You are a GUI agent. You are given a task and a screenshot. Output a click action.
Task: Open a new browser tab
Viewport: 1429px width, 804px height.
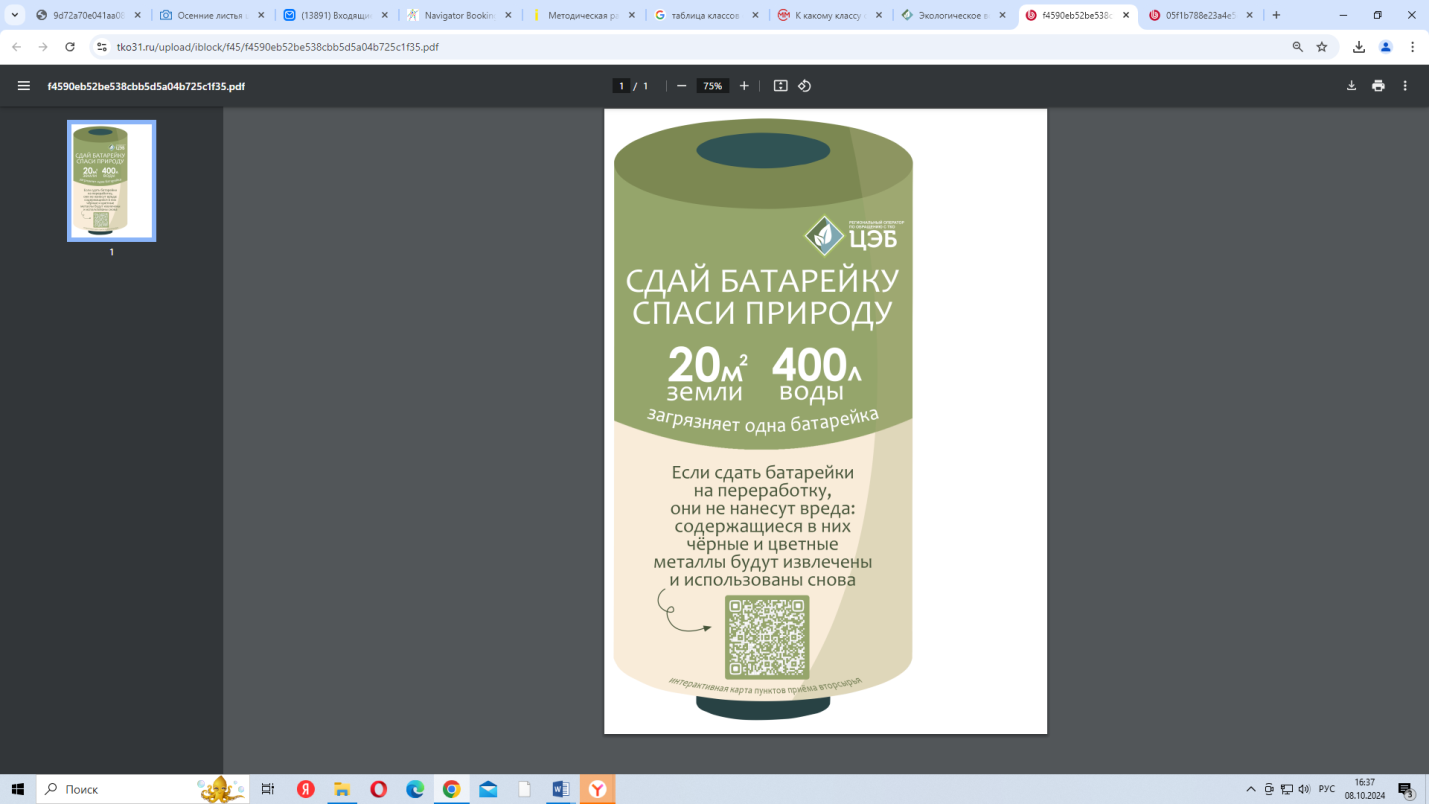pyautogui.click(x=1276, y=15)
